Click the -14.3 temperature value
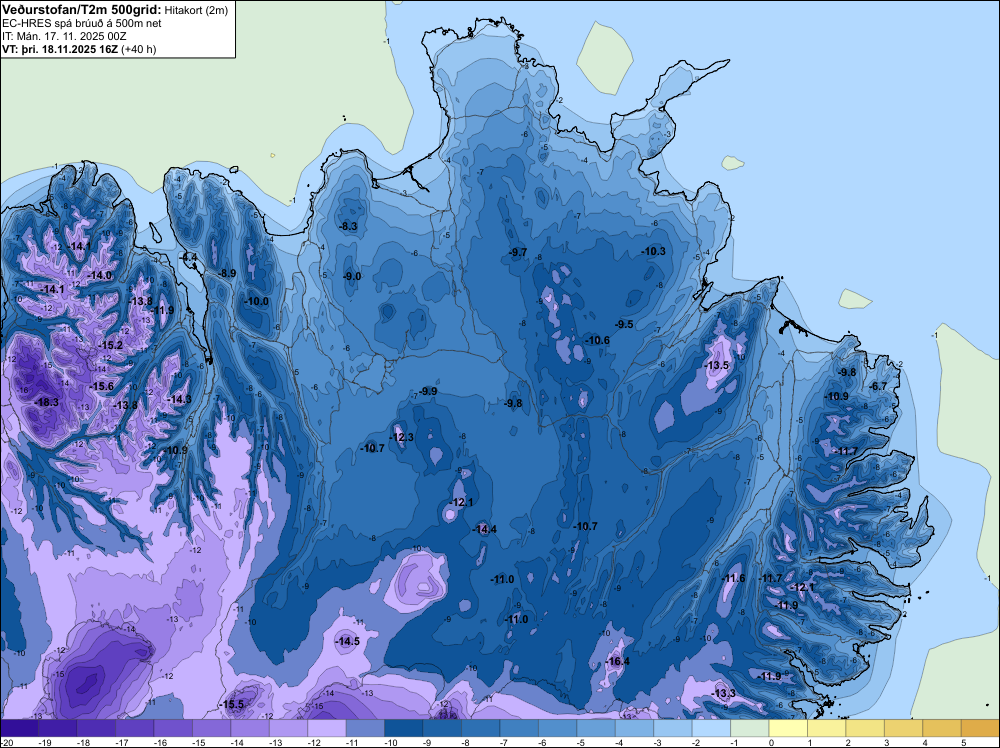The width and height of the screenshot is (1000, 748). point(179,399)
